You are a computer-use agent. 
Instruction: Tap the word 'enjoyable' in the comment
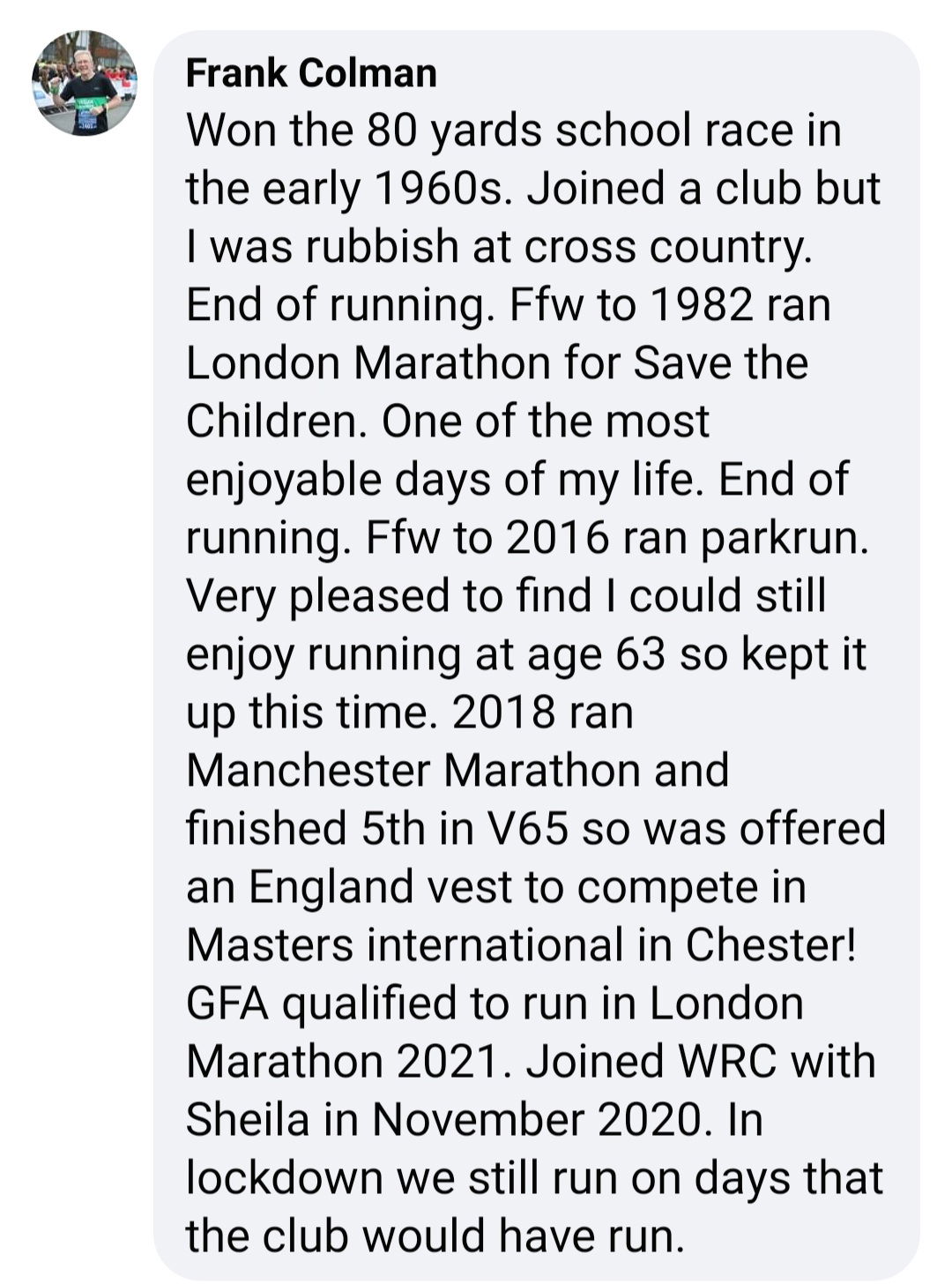pos(285,481)
